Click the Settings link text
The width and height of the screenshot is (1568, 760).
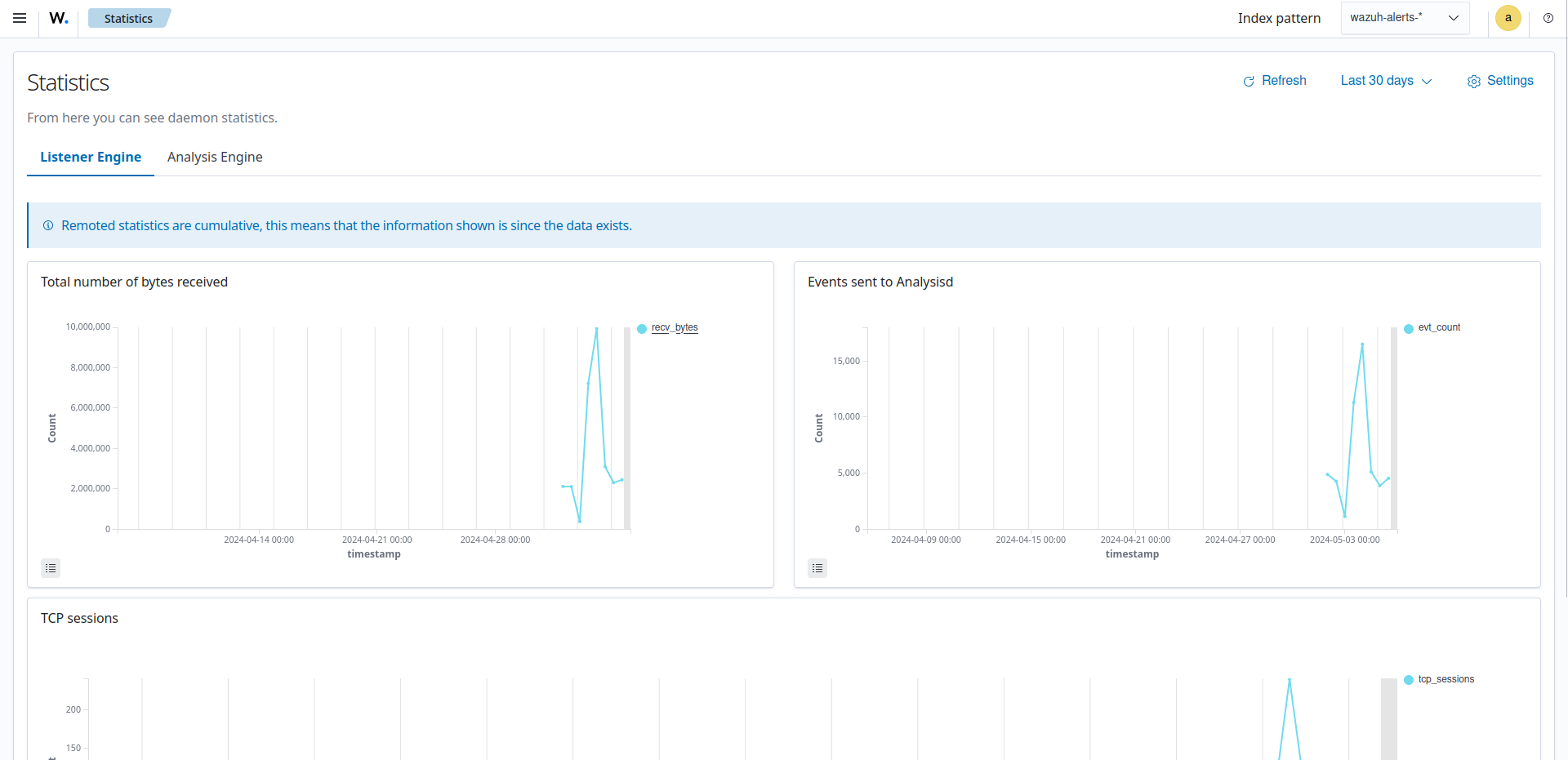coord(1510,81)
